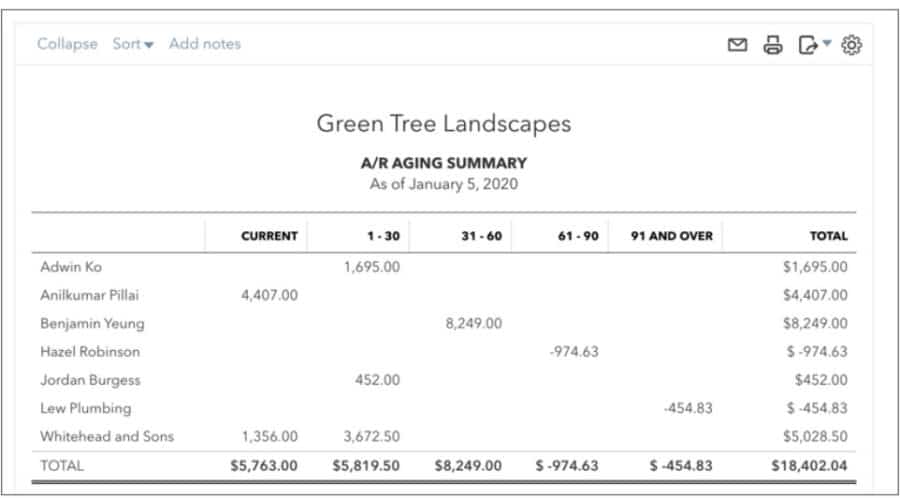The image size is (900, 498).
Task: Click the grand total $18,402.04
Action: pyautogui.click(x=809, y=466)
